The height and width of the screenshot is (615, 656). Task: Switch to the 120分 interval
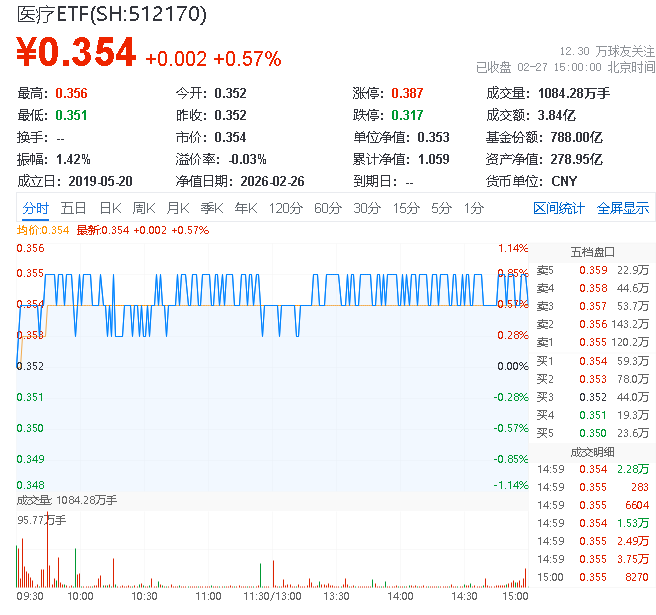[x=285, y=208]
